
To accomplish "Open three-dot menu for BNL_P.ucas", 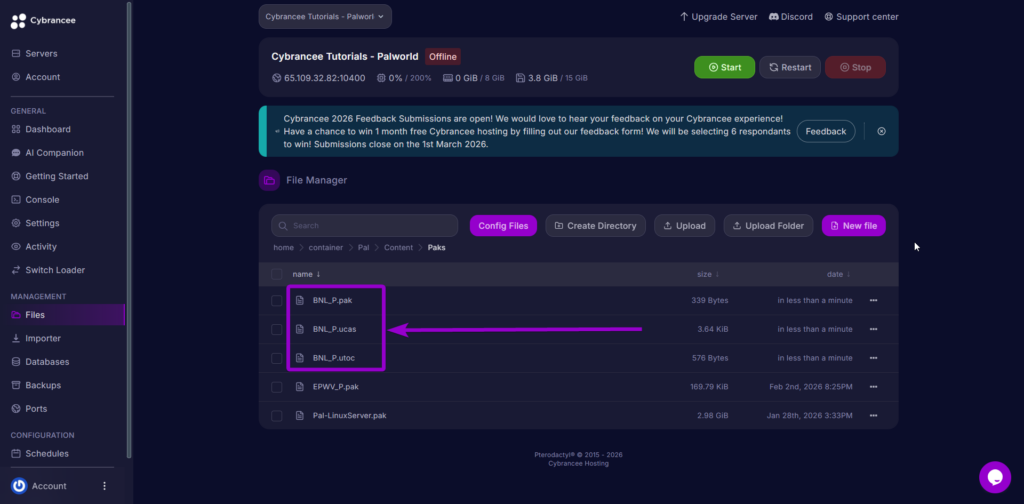I will click(x=873, y=329).
